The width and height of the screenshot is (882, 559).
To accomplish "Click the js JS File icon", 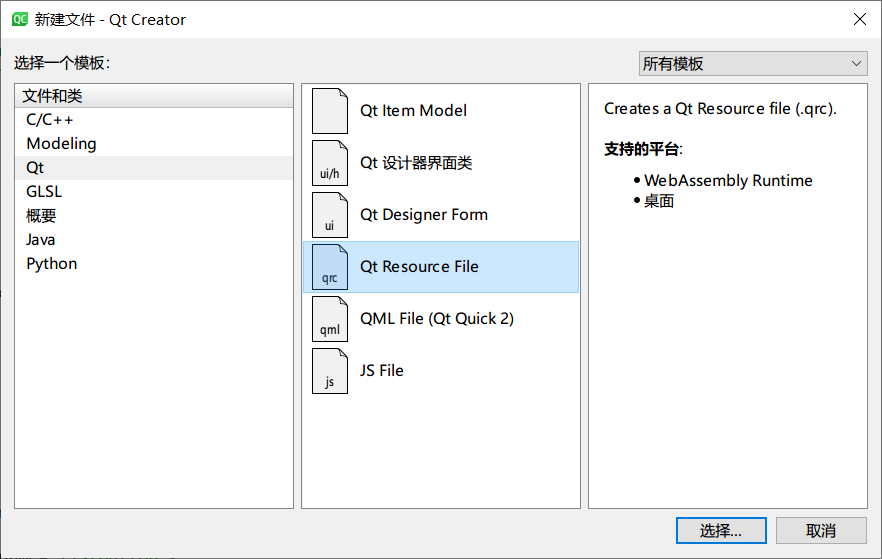I will click(330, 371).
